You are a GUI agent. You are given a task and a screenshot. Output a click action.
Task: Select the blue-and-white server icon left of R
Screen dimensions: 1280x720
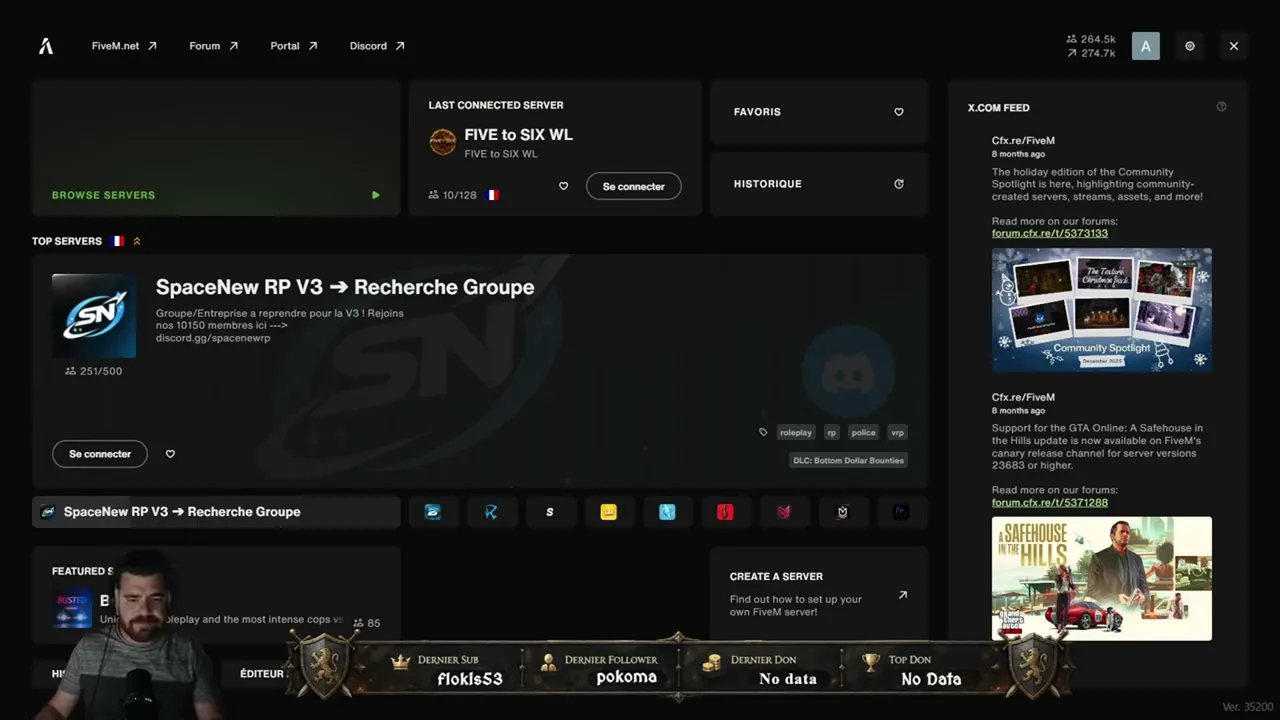click(x=433, y=512)
